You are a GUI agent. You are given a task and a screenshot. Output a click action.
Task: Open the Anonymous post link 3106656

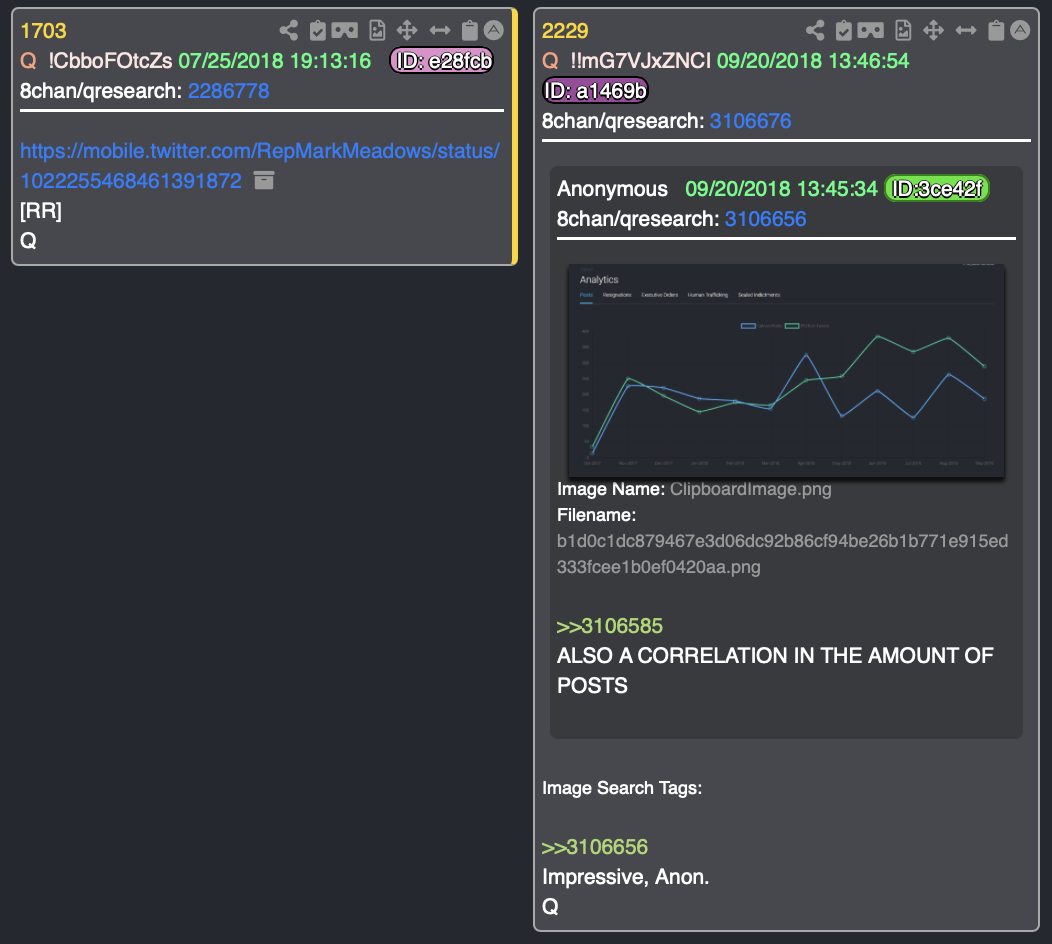(x=766, y=219)
